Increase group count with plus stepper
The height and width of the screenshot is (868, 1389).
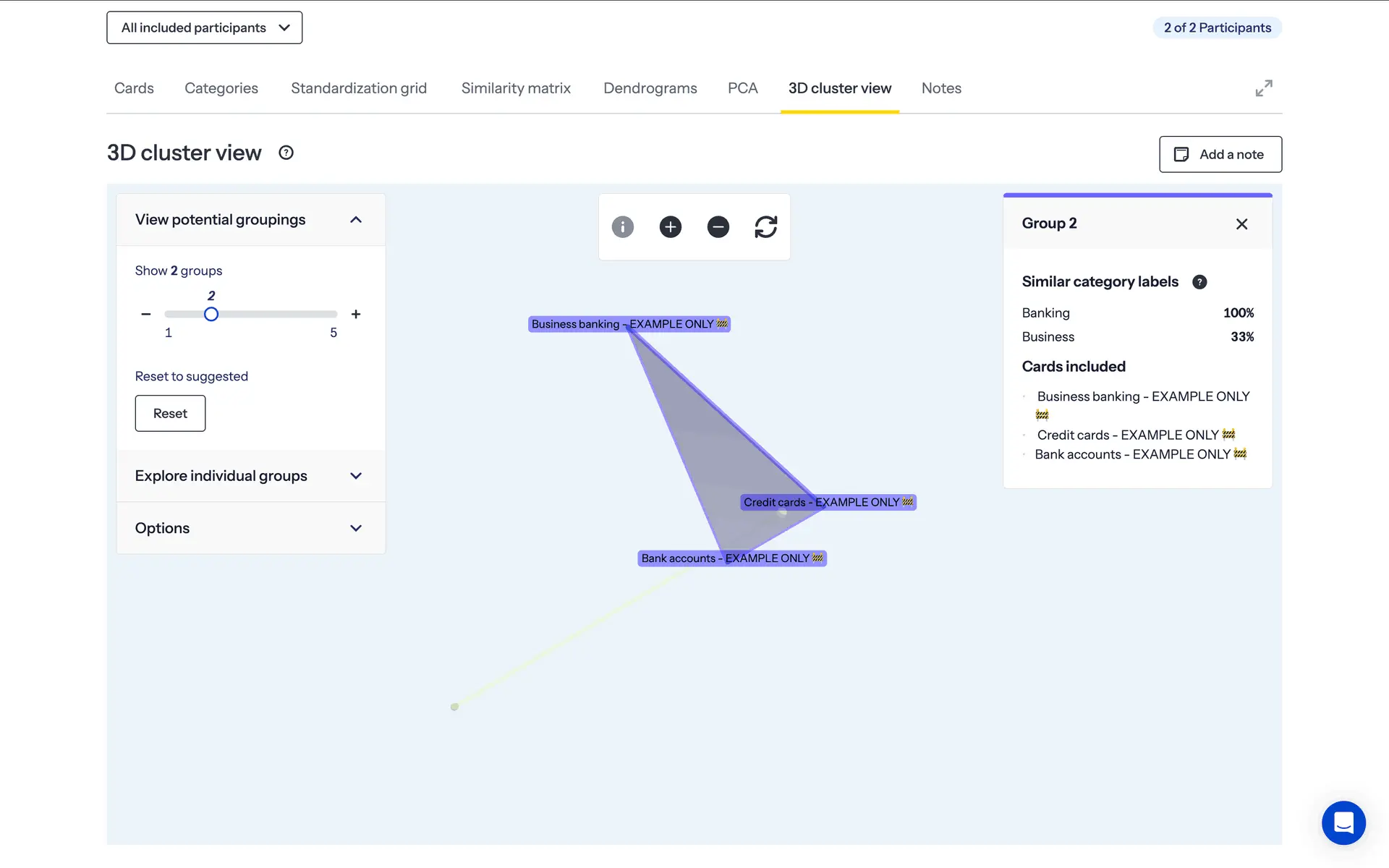(x=356, y=314)
